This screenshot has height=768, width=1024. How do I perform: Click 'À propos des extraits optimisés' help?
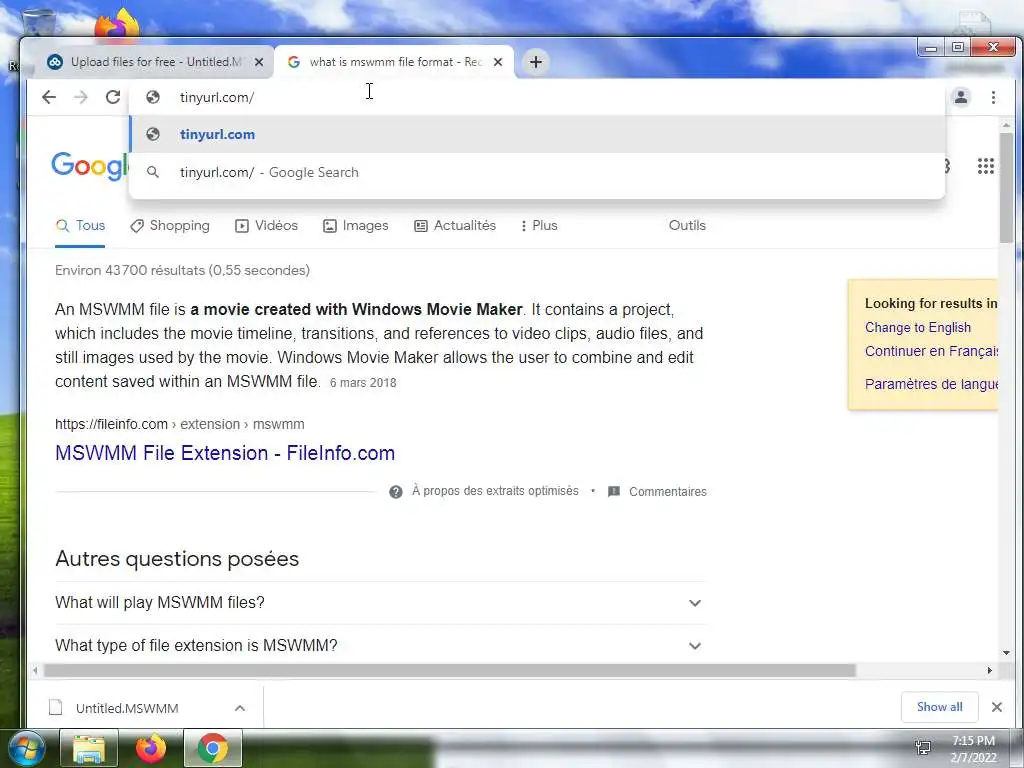(x=495, y=491)
